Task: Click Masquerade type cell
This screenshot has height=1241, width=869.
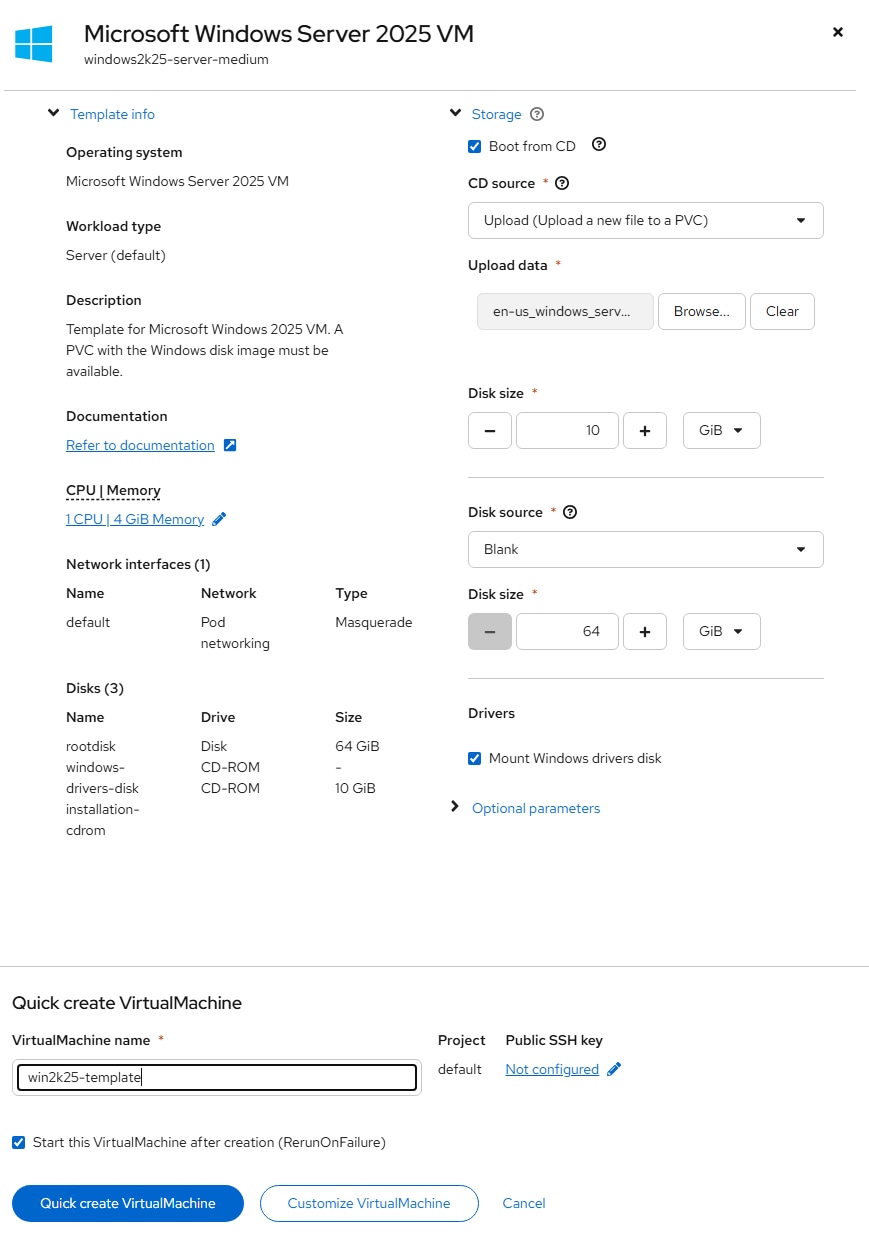Action: click(374, 622)
